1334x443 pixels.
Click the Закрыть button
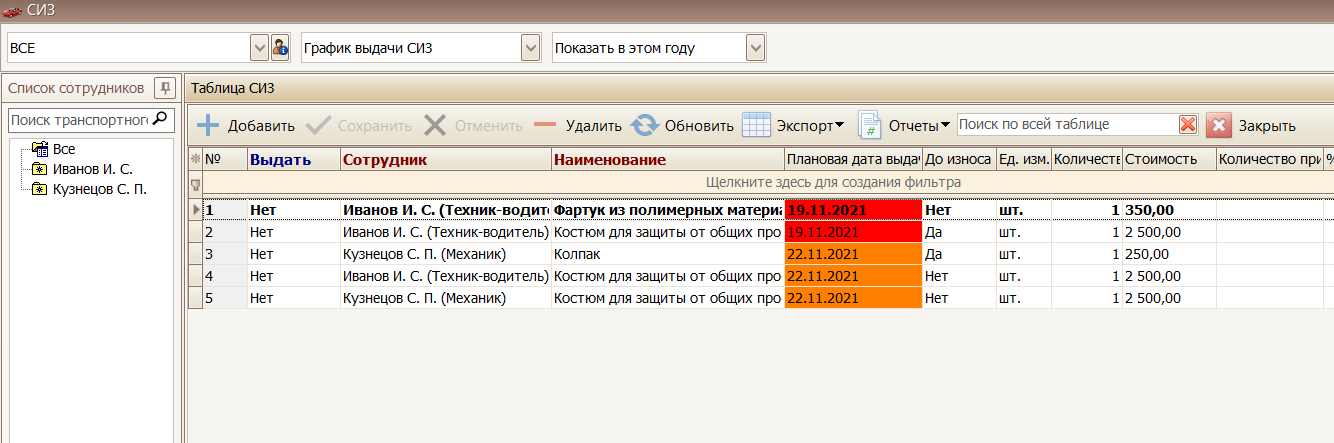(1251, 126)
